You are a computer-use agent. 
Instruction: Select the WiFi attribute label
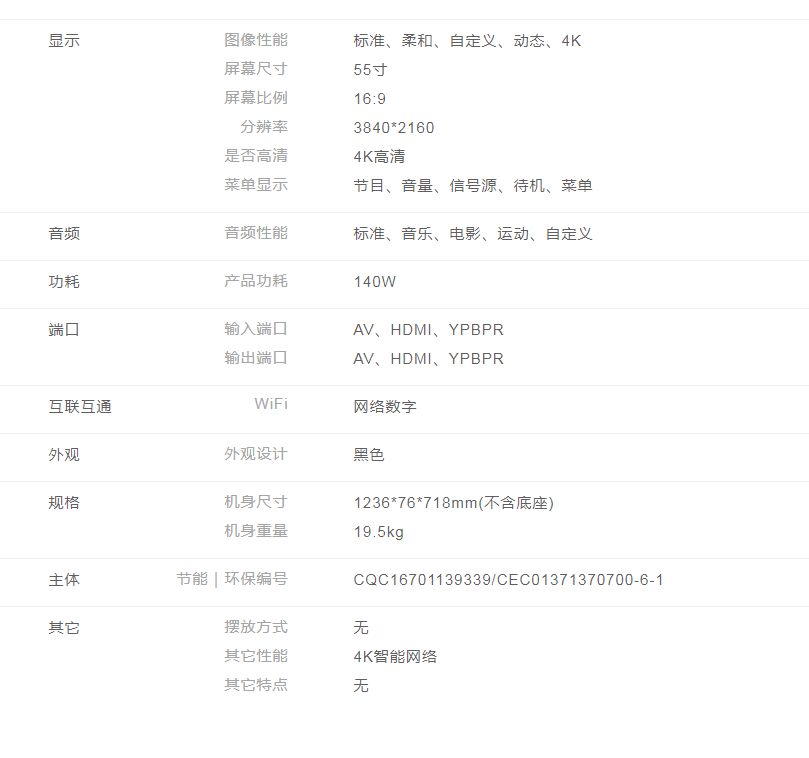[x=270, y=404]
